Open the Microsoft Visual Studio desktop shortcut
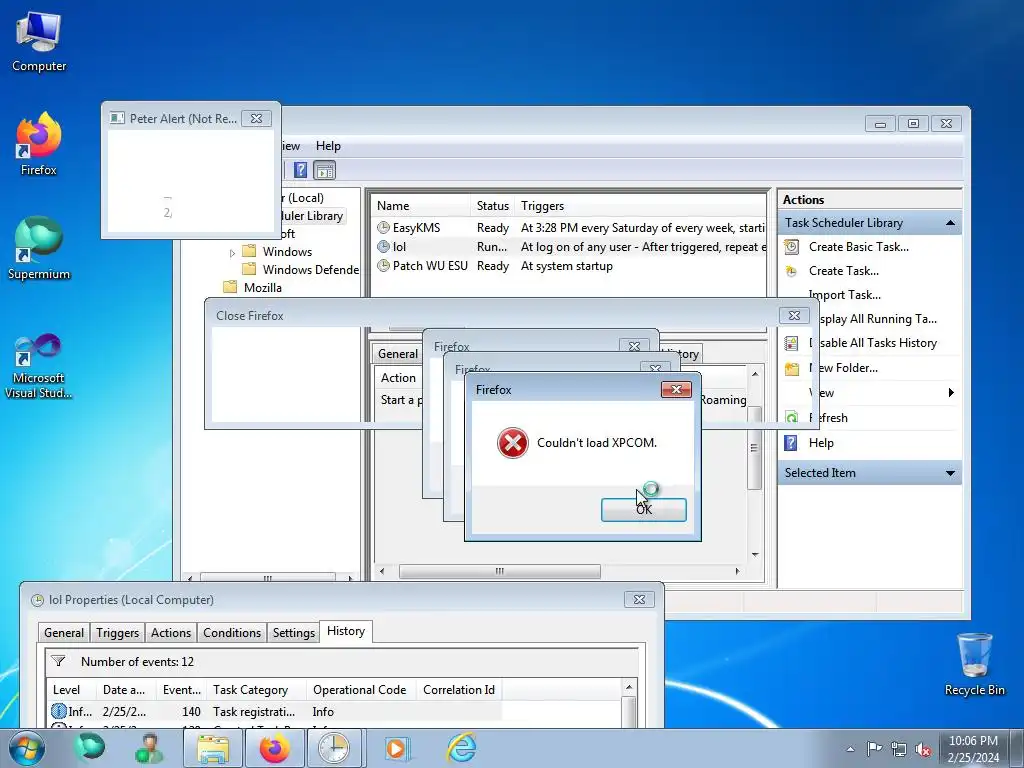1024x768 pixels. click(x=39, y=366)
